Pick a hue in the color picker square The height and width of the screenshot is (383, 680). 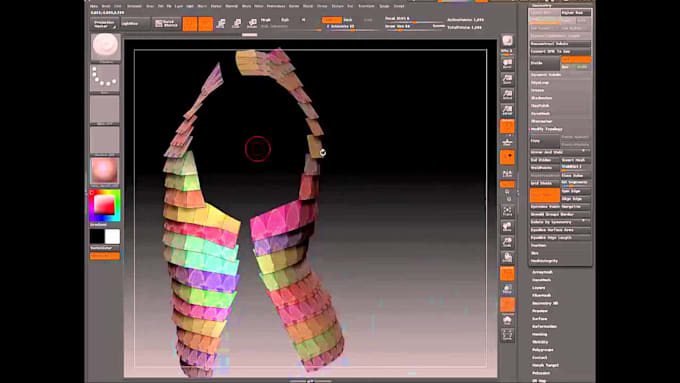pyautogui.click(x=105, y=205)
